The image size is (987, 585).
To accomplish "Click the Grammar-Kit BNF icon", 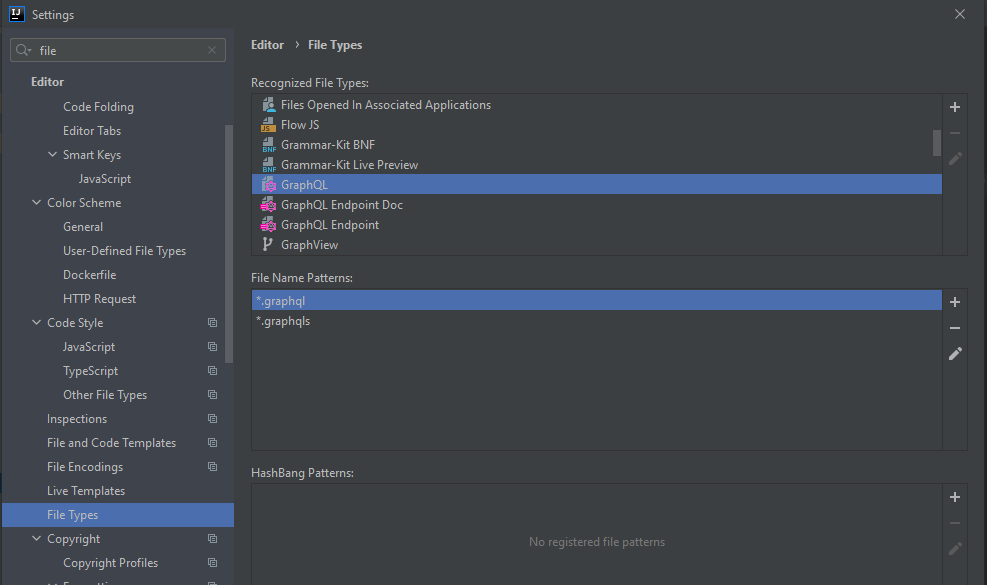I will click(268, 144).
